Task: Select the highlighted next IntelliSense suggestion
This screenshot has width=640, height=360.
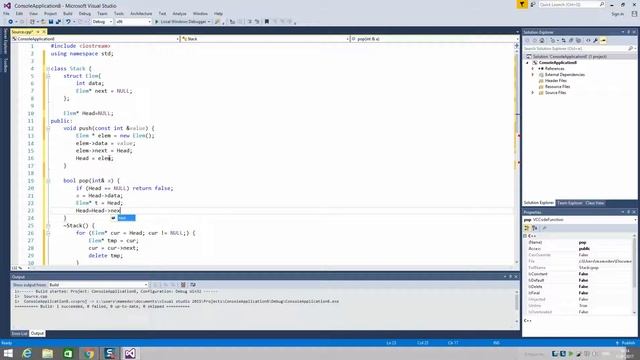Action: click(x=126, y=218)
